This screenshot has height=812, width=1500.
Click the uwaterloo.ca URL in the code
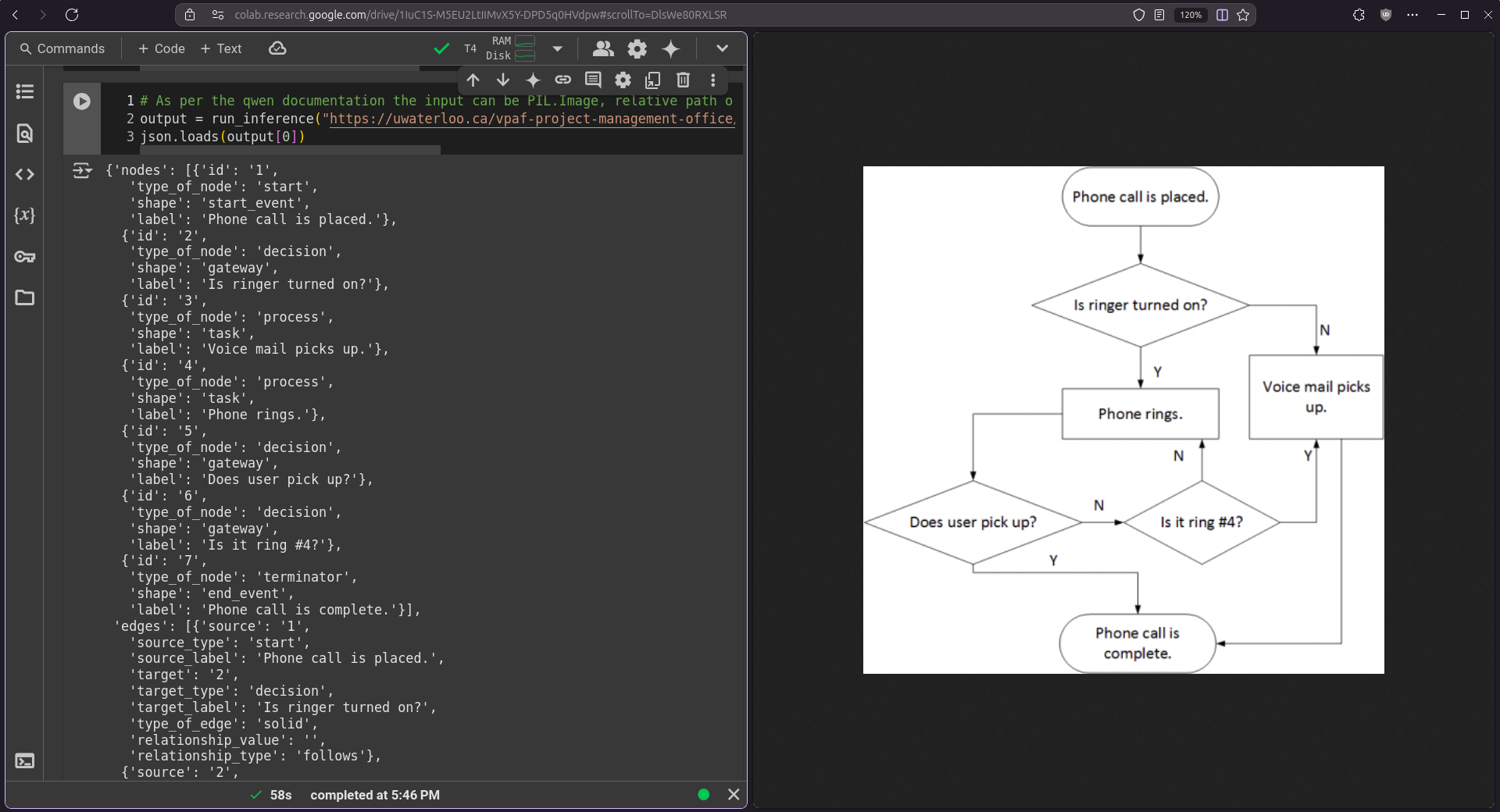[x=532, y=119]
